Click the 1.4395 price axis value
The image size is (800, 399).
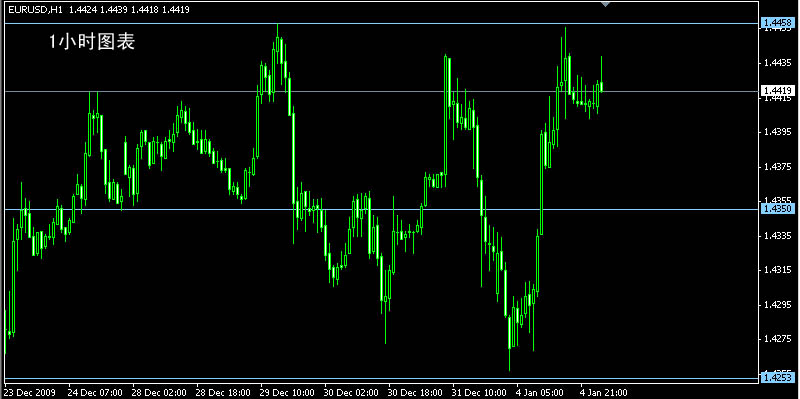click(x=778, y=132)
